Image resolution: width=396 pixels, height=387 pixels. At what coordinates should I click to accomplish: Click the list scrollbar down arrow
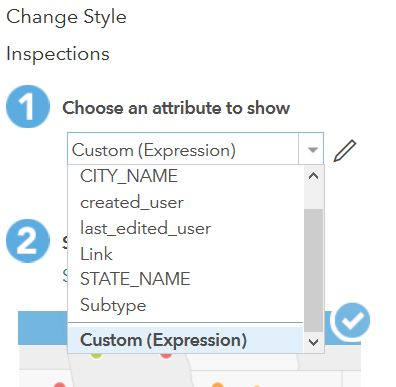pyautogui.click(x=313, y=342)
